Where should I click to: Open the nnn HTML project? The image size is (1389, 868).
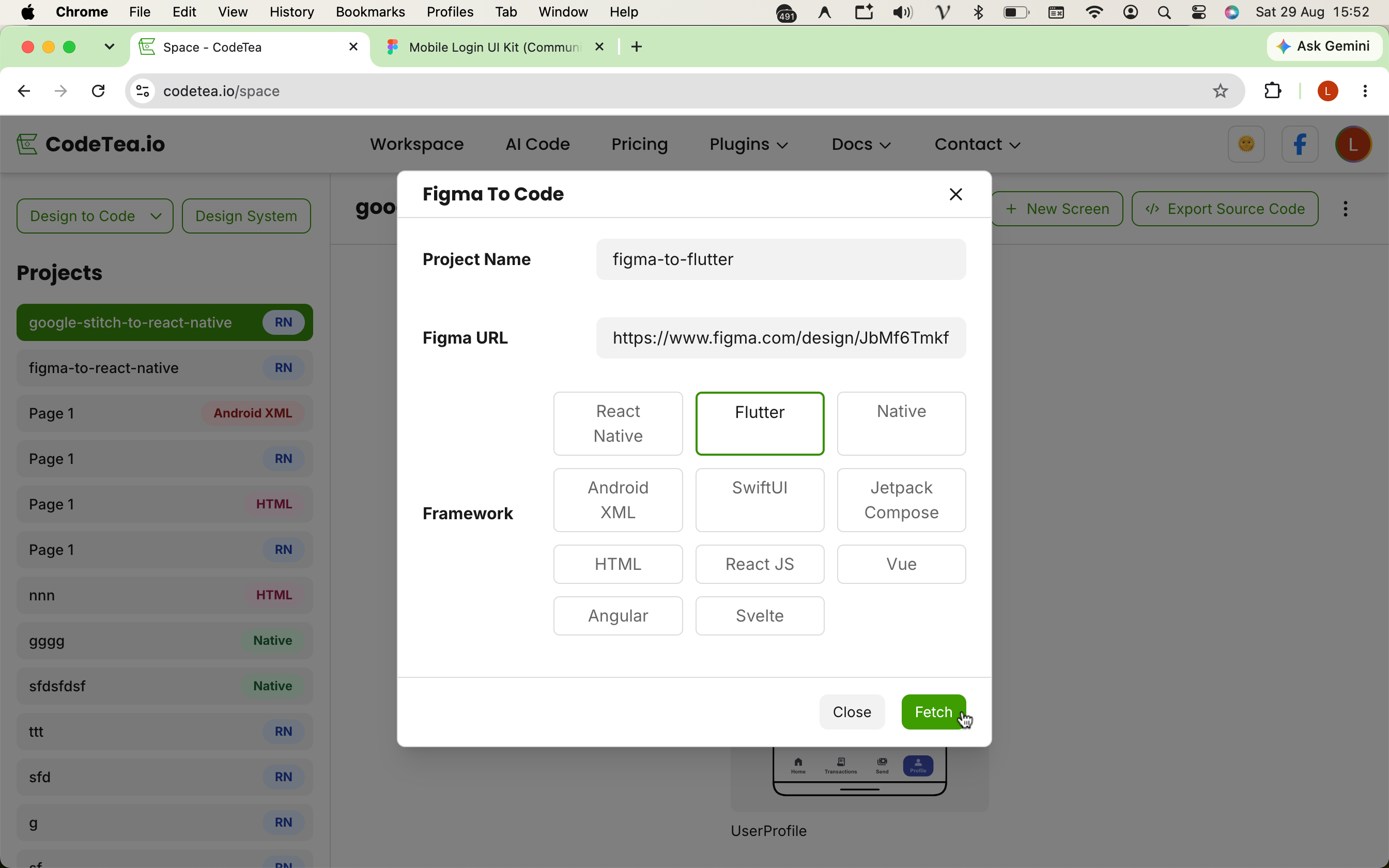click(x=165, y=595)
